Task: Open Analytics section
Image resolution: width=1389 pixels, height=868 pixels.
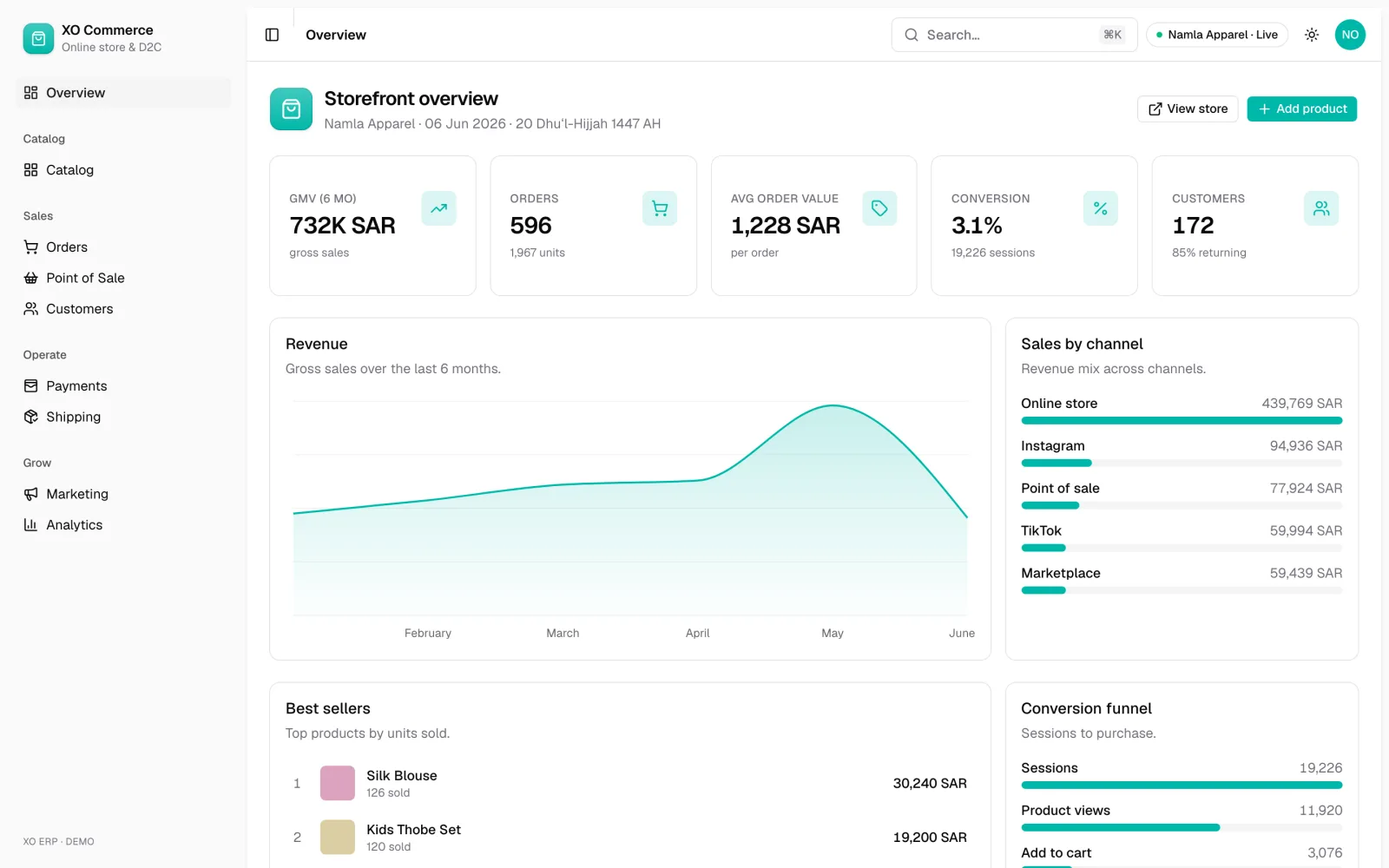Action: point(123,525)
